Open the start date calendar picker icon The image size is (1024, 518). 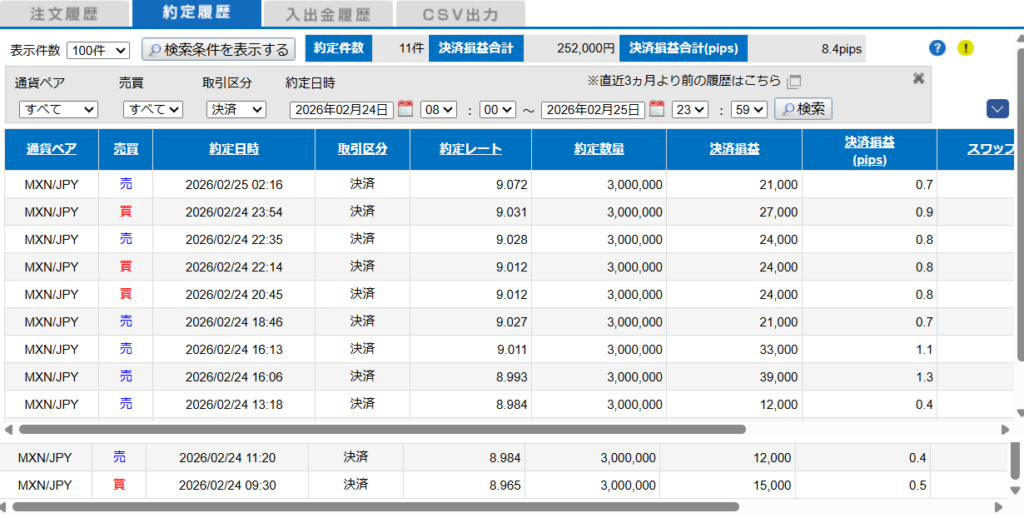pyautogui.click(x=405, y=109)
